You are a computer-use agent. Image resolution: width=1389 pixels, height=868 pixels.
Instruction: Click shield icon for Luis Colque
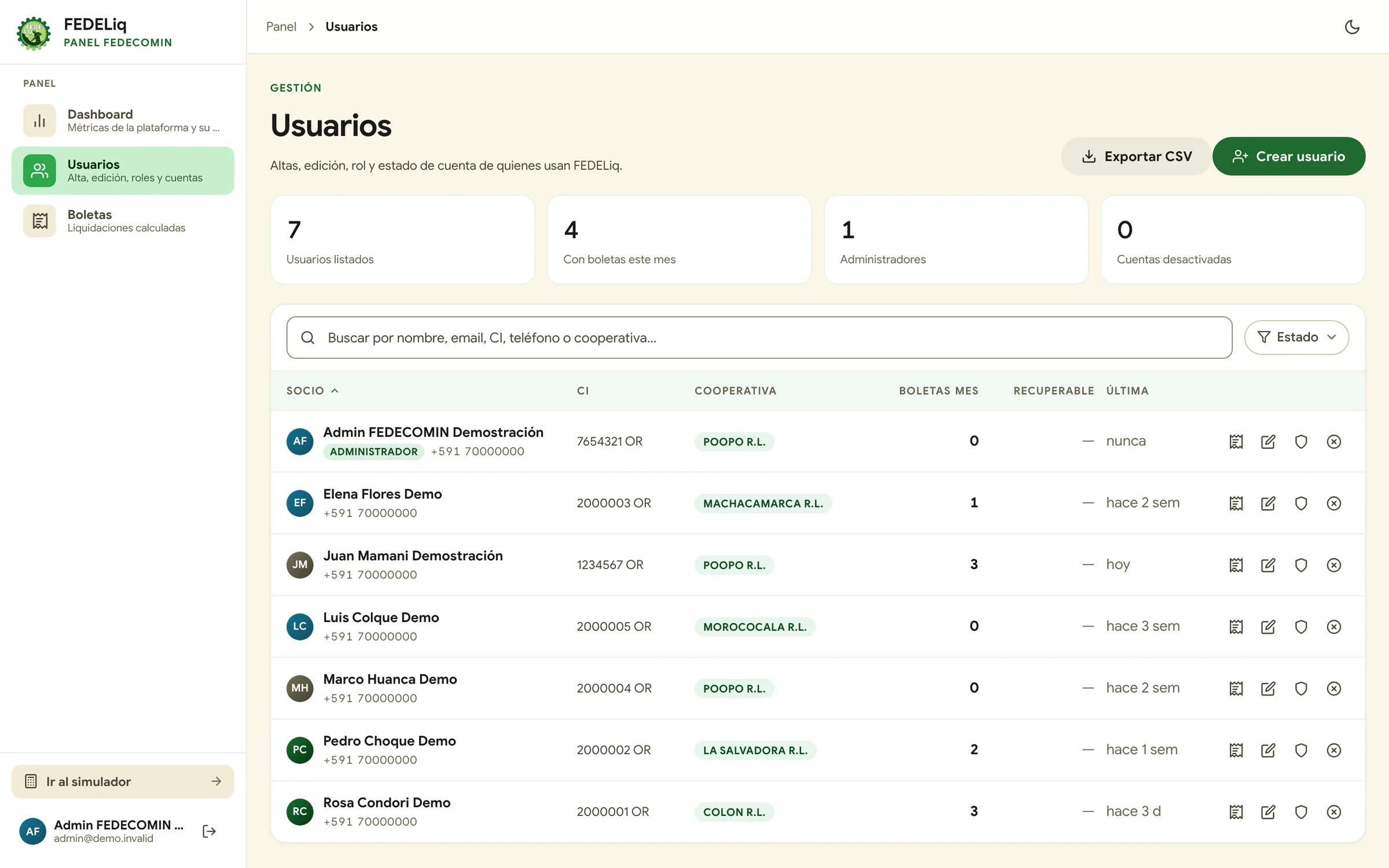1301,627
